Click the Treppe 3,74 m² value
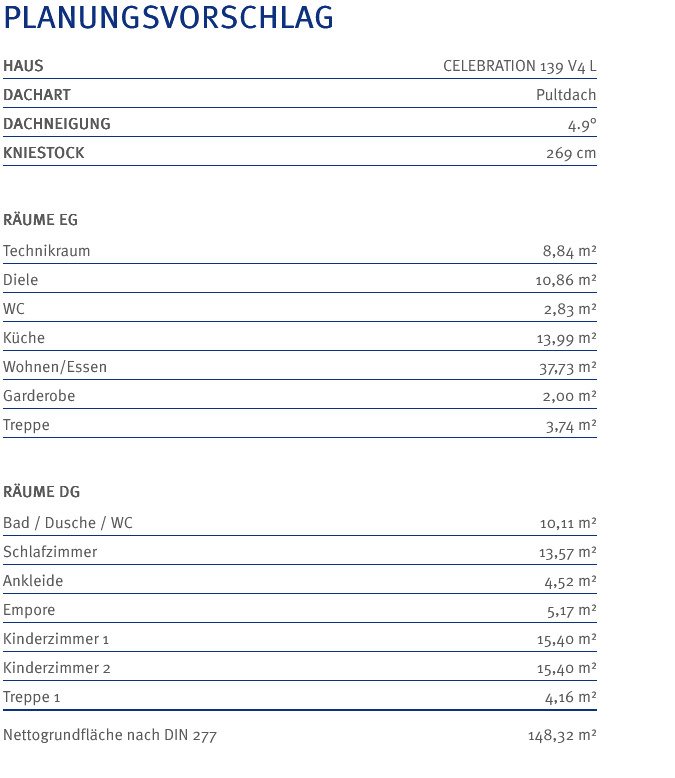Image resolution: width=675 pixels, height=778 pixels. point(571,426)
